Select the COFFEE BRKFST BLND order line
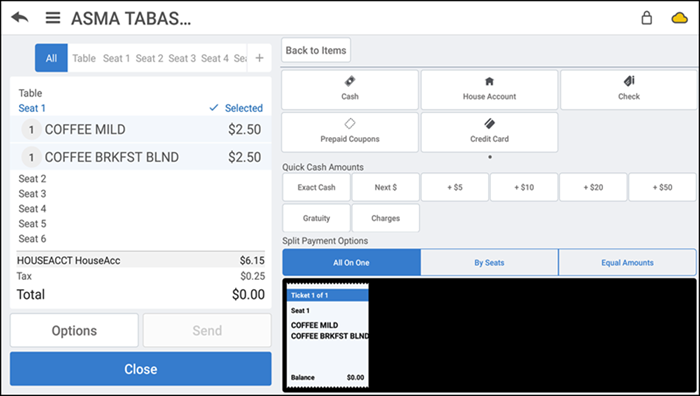700x396 pixels. pos(141,157)
